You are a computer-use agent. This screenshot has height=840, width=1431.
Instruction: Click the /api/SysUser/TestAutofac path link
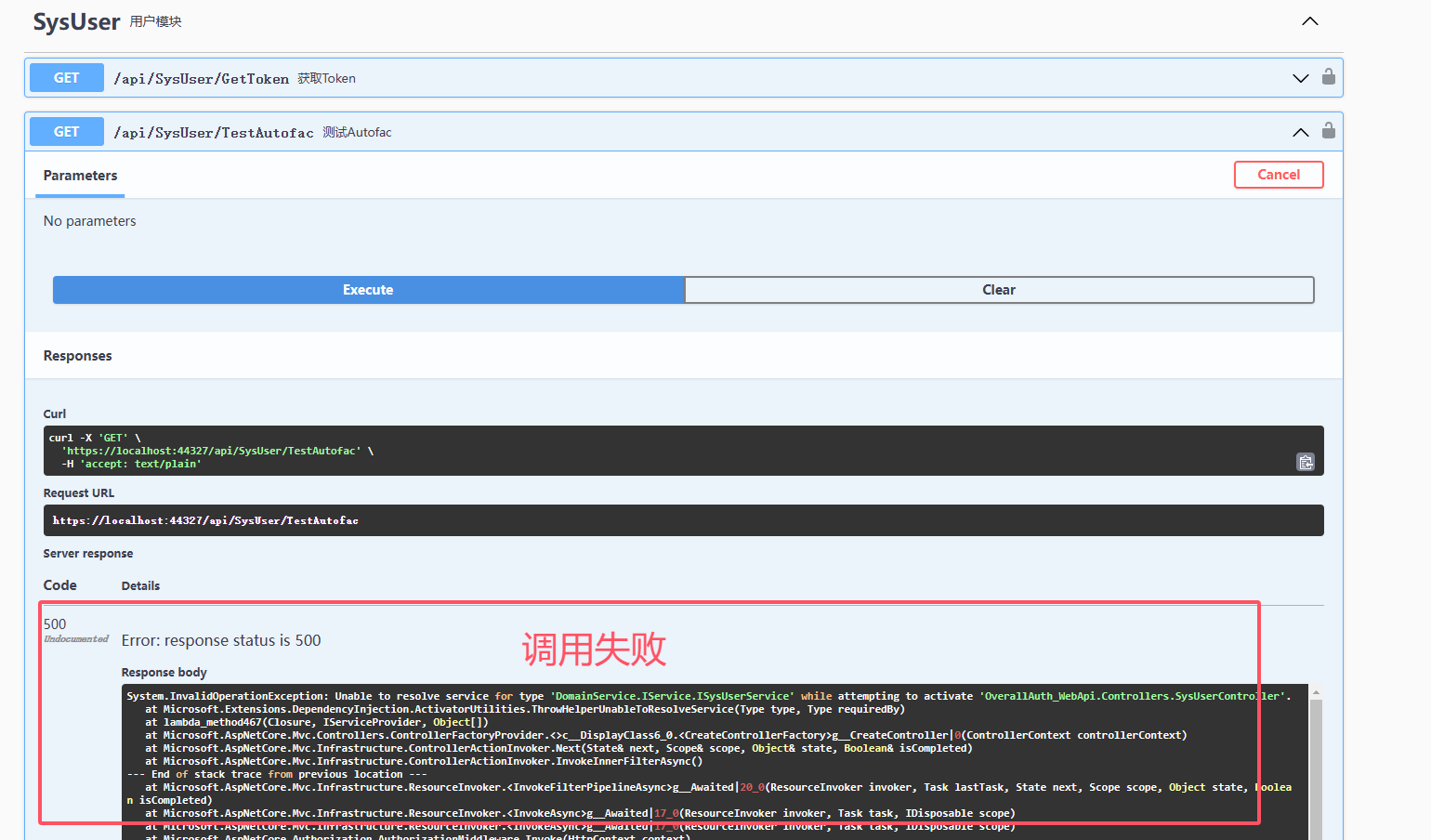(x=213, y=133)
